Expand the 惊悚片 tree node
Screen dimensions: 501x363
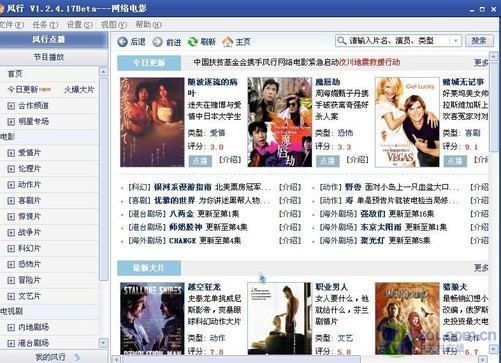[11, 217]
